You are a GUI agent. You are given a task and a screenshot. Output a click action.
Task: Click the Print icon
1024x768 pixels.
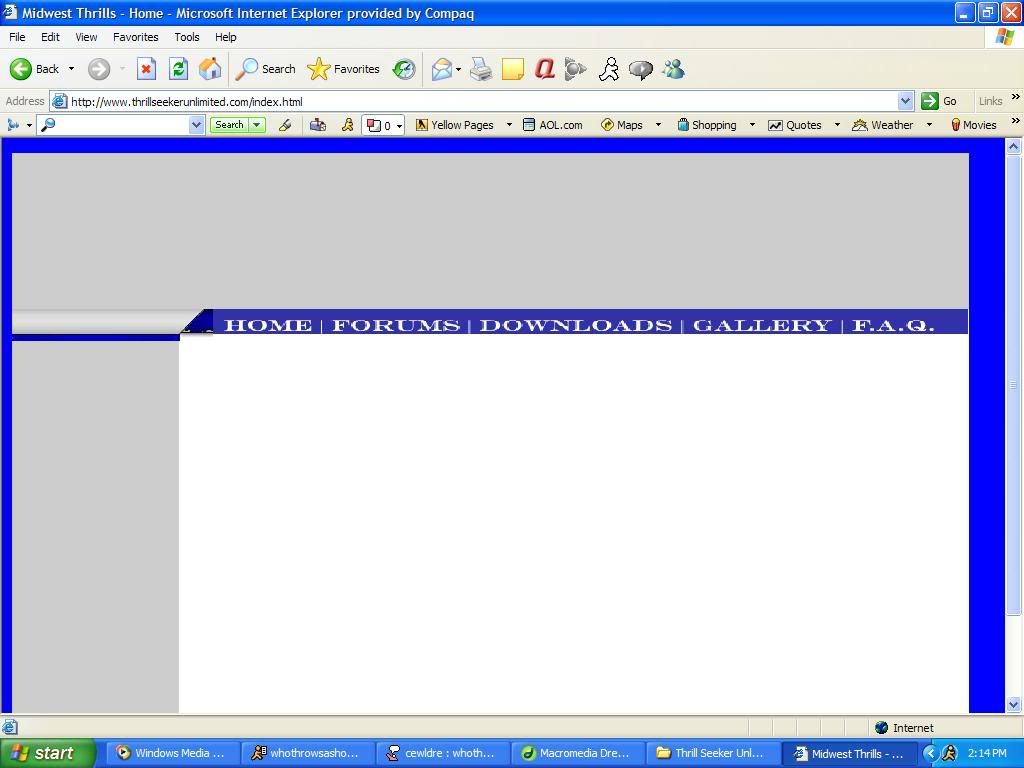(481, 69)
